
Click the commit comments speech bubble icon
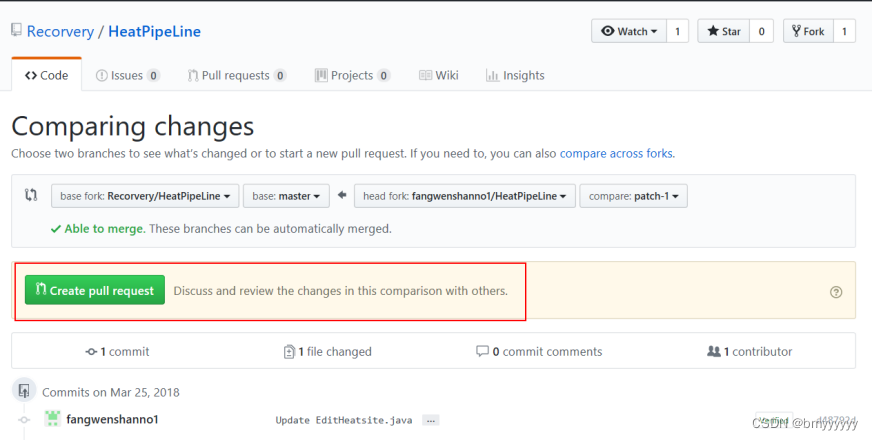(482, 351)
